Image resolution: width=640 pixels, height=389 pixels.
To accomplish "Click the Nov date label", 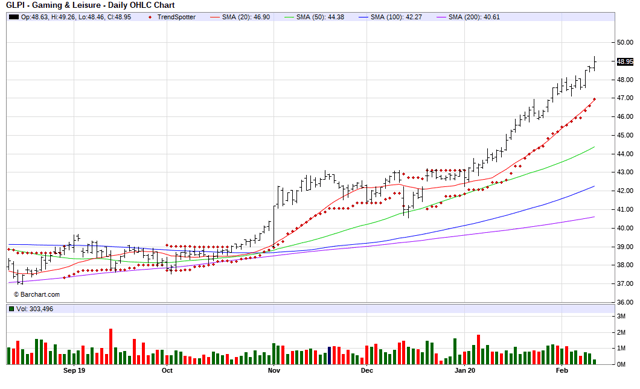I will coord(274,371).
